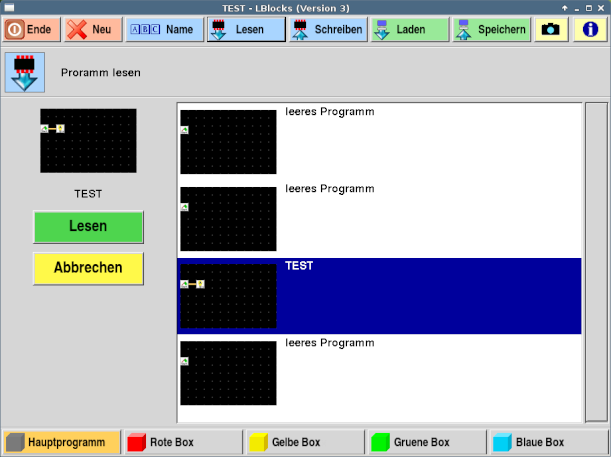The height and width of the screenshot is (457, 611).
Task: Select the highlighted TEST program entry
Action: [379, 295]
